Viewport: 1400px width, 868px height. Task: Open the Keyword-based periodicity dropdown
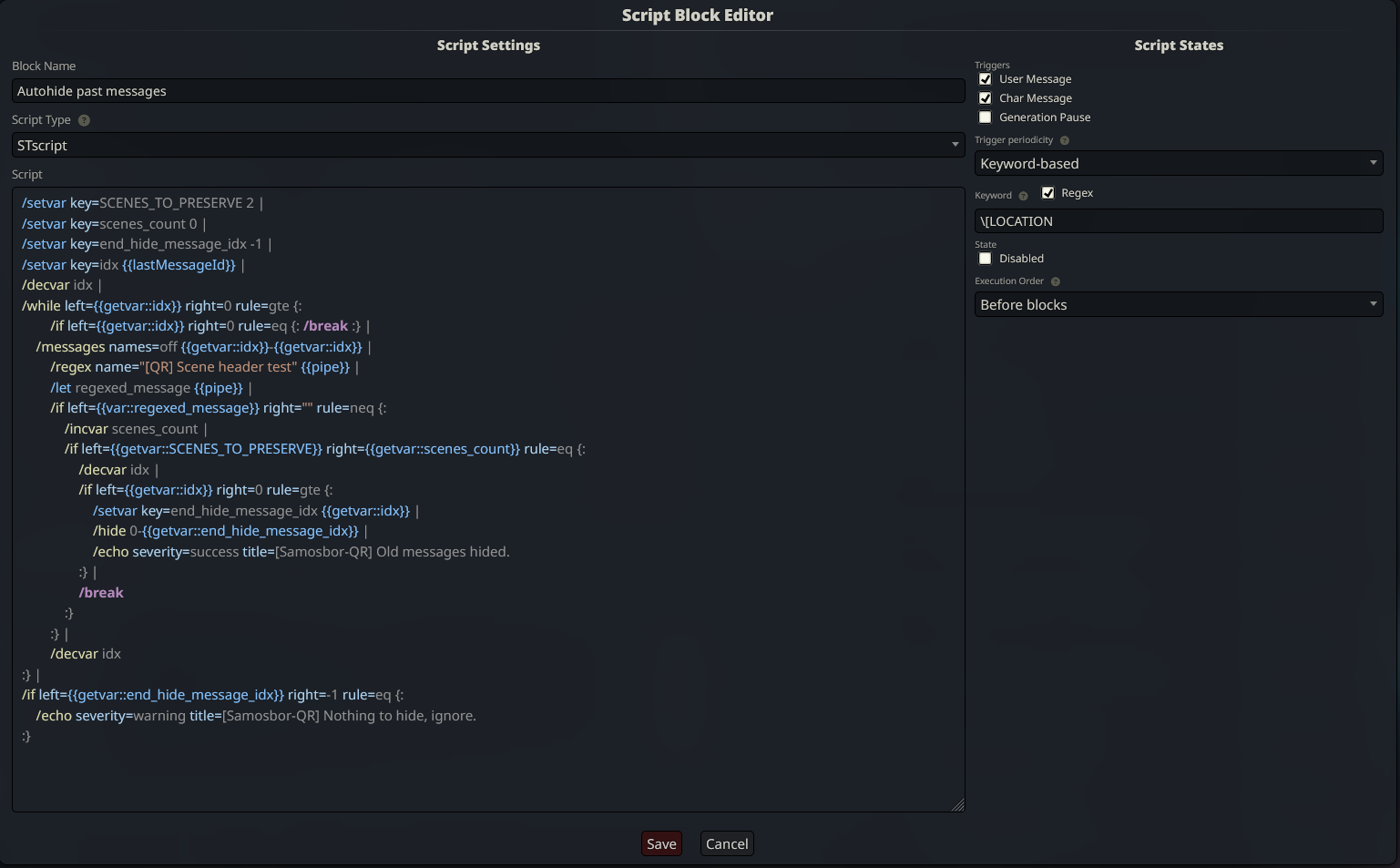1178,163
